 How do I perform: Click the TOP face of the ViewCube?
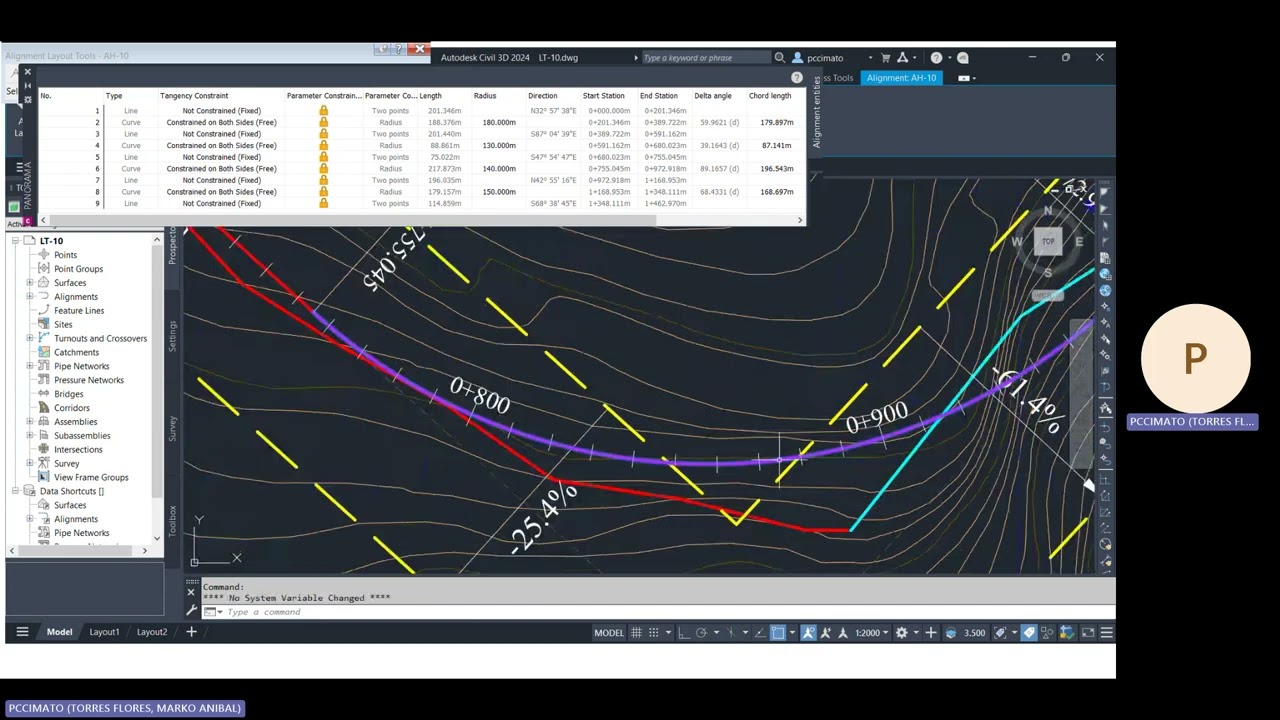click(x=1048, y=241)
